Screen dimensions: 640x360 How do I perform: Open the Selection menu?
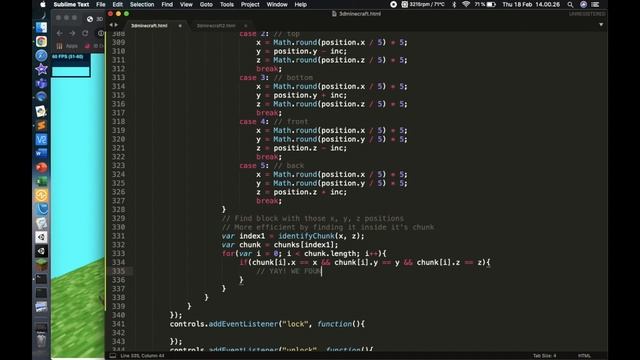tap(142, 4)
